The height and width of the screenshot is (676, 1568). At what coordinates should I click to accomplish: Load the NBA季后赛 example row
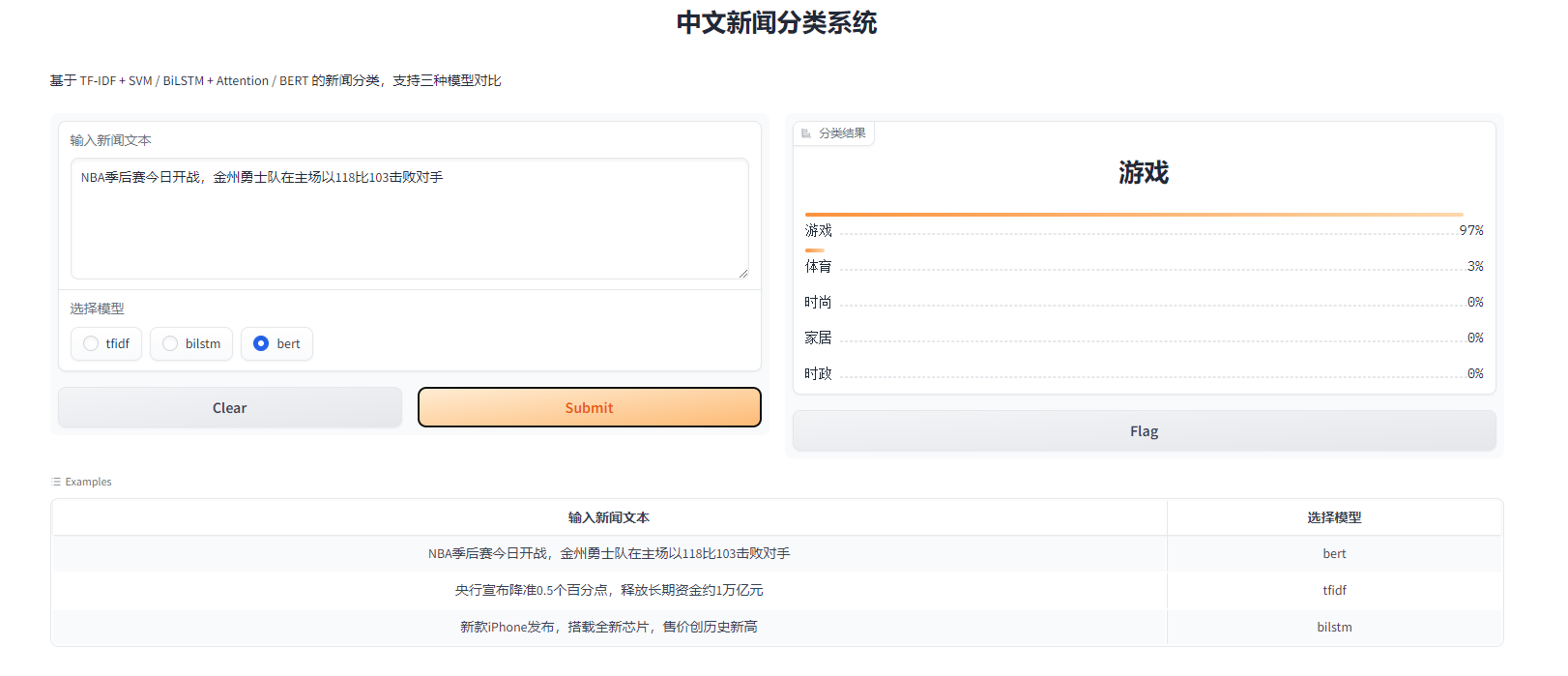[609, 553]
